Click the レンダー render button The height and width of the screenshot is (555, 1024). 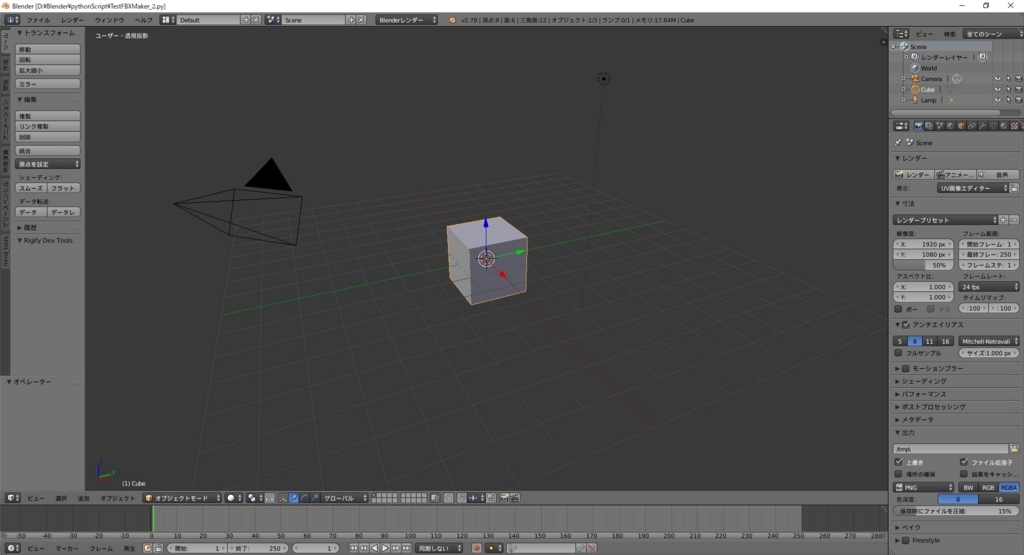pyautogui.click(x=913, y=174)
